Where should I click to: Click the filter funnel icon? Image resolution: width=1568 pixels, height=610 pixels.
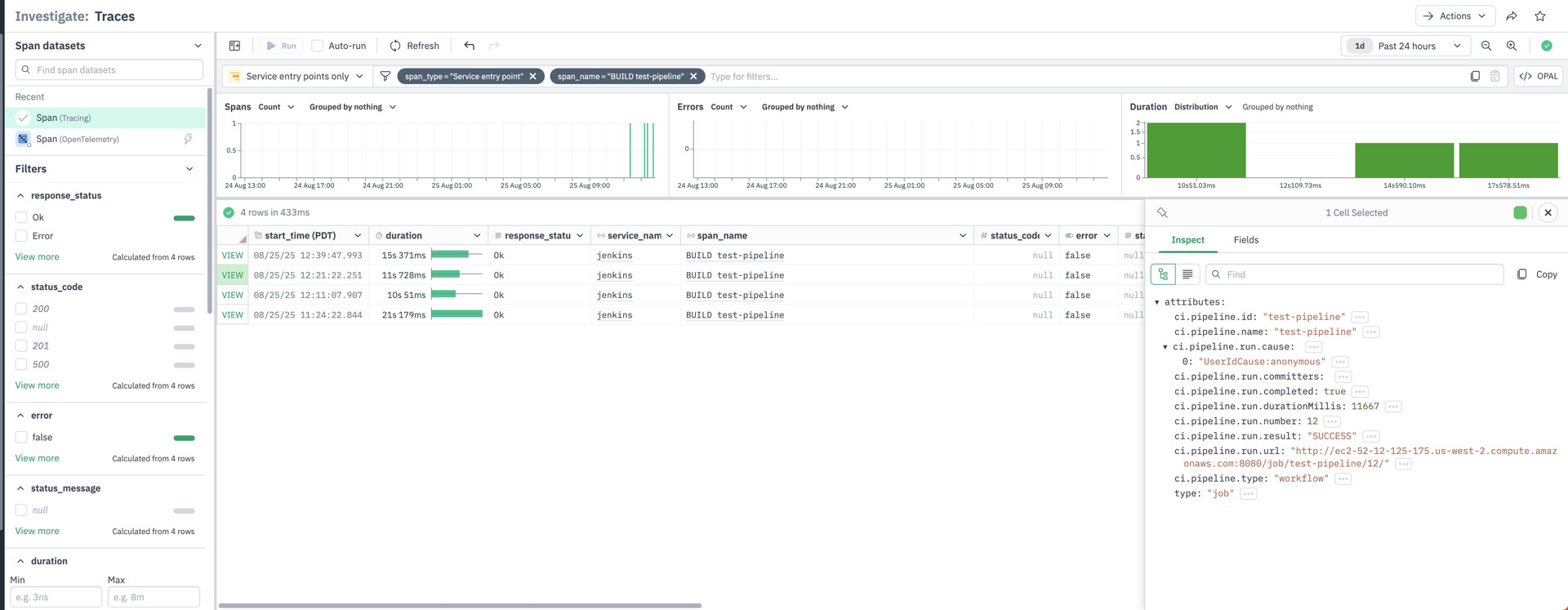click(385, 76)
